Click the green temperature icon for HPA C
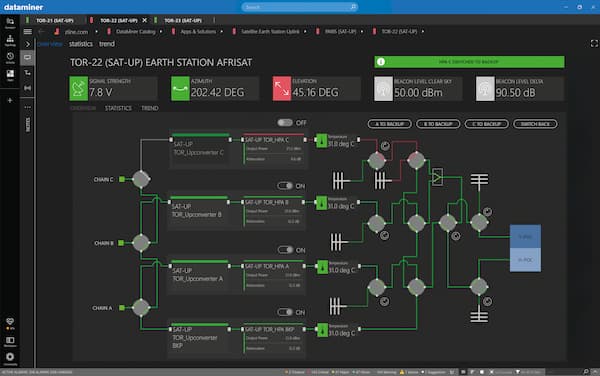 [321, 141]
